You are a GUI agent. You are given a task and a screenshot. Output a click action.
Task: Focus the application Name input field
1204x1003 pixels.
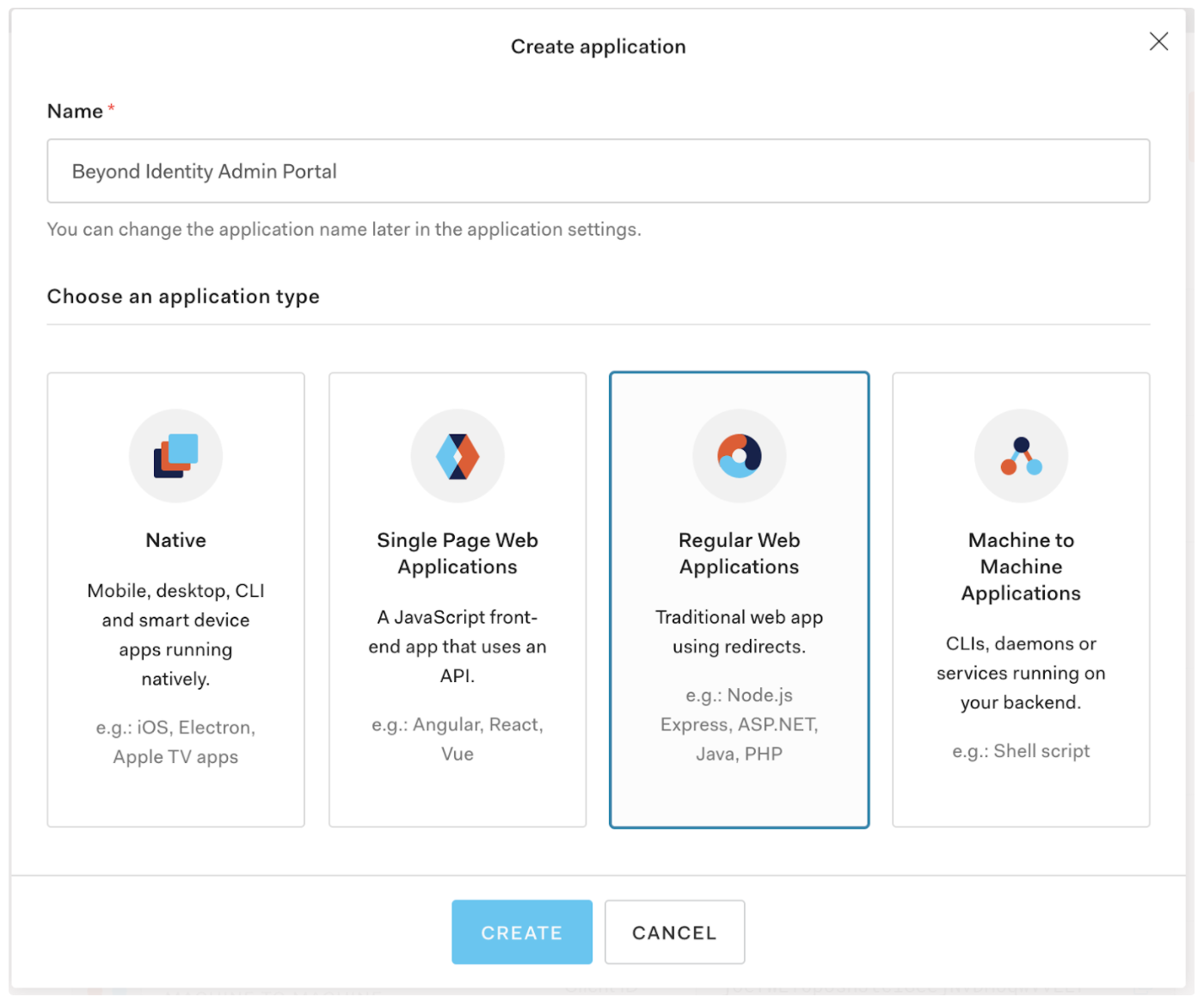pyautogui.click(x=599, y=171)
